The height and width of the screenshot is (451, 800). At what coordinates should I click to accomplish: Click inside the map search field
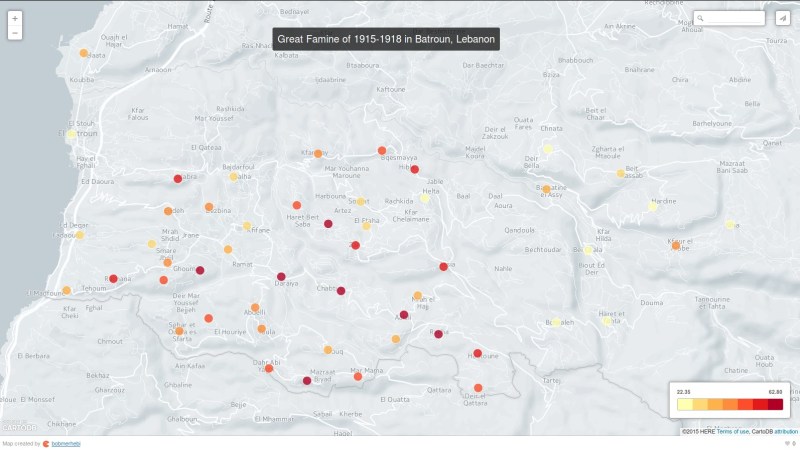click(737, 18)
